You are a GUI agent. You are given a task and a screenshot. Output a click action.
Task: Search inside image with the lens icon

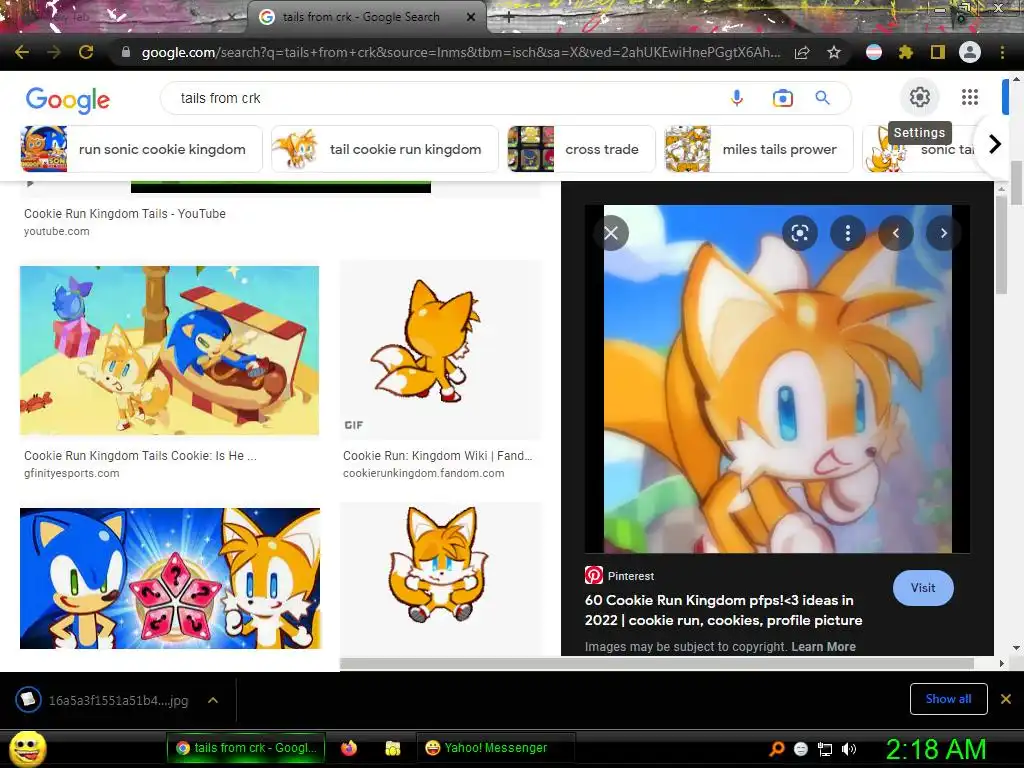800,233
